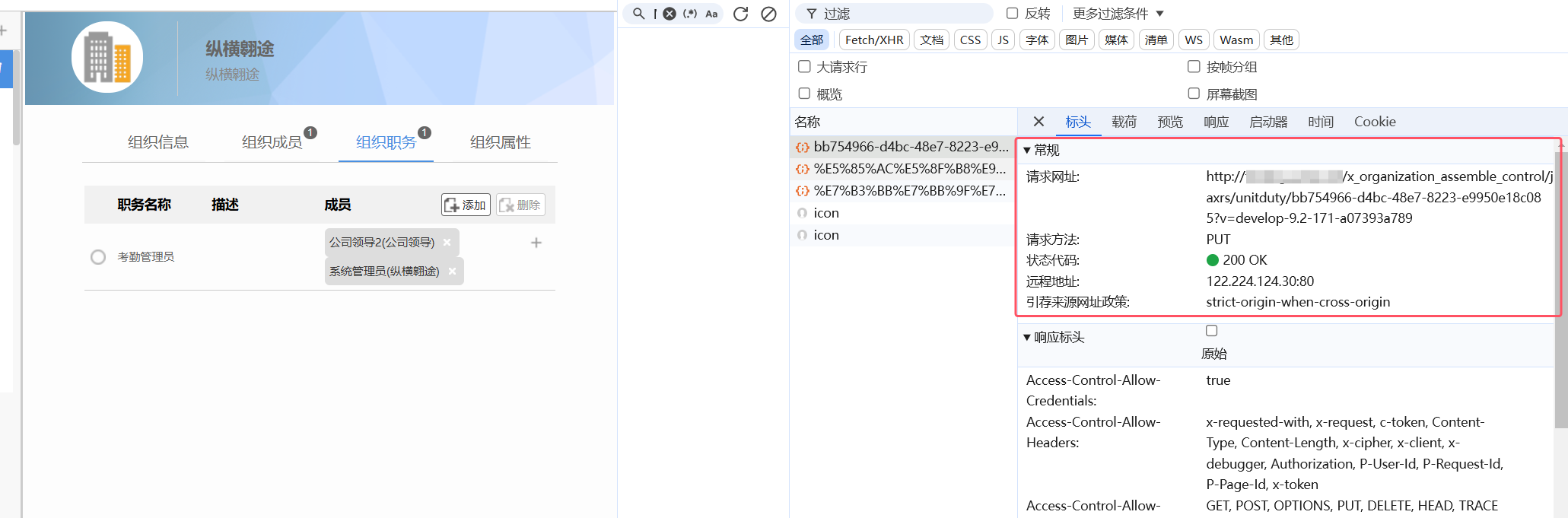
Task: Filter by 媒体 media requests
Action: [1116, 40]
